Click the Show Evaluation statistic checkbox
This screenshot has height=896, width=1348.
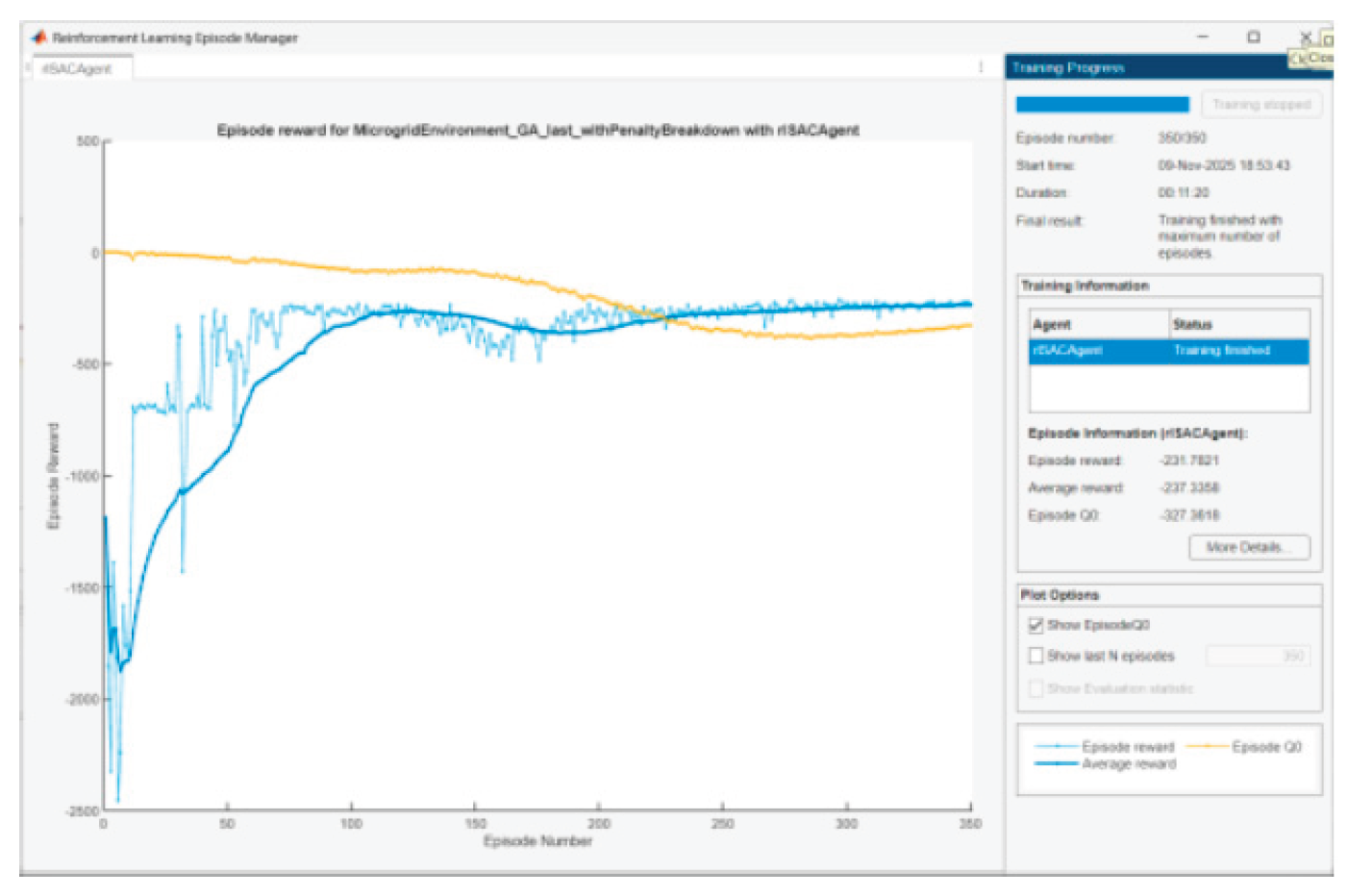click(1036, 688)
